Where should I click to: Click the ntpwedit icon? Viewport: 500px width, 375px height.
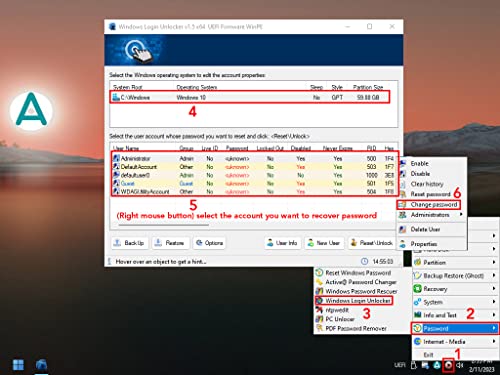coord(319,310)
